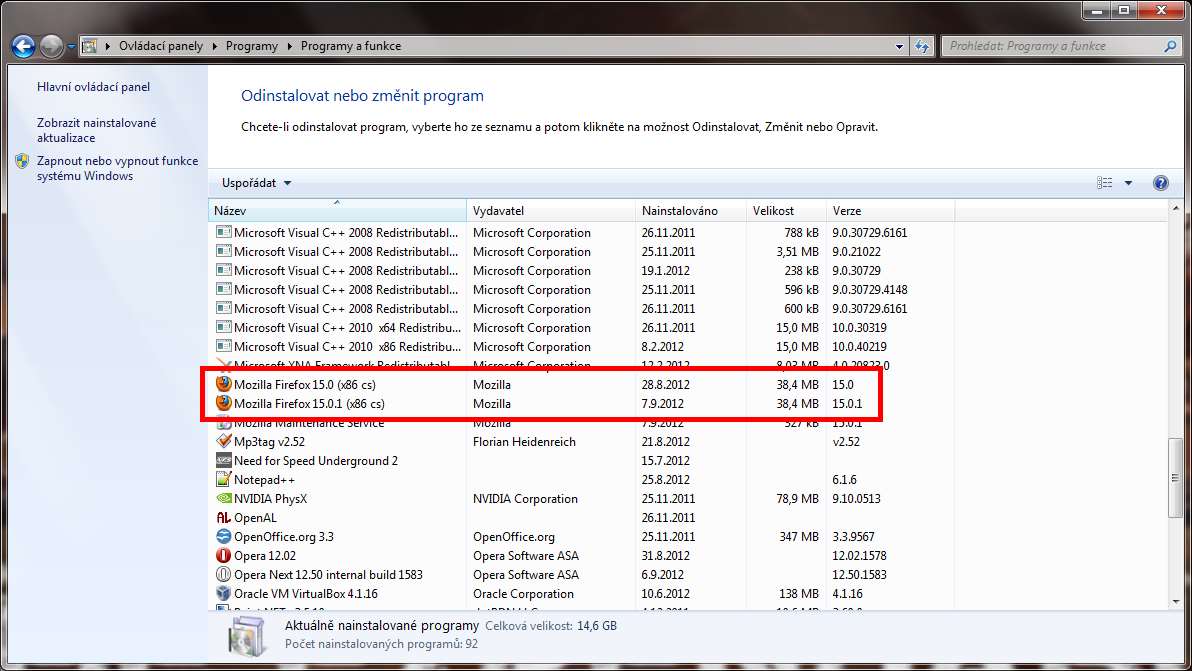Click the Control Panel icon in address bar
The image size is (1192, 671).
coord(90,46)
